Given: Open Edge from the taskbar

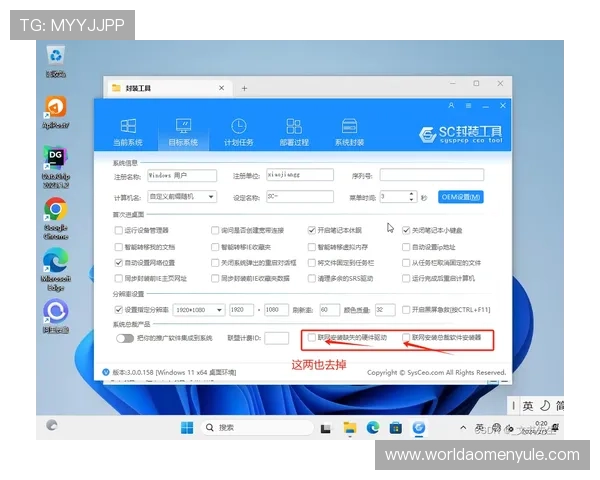Looking at the screenshot, I should pos(373,428).
